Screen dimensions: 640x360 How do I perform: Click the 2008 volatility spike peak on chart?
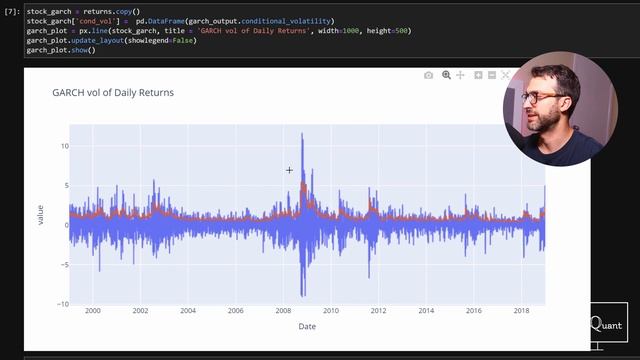coord(302,134)
